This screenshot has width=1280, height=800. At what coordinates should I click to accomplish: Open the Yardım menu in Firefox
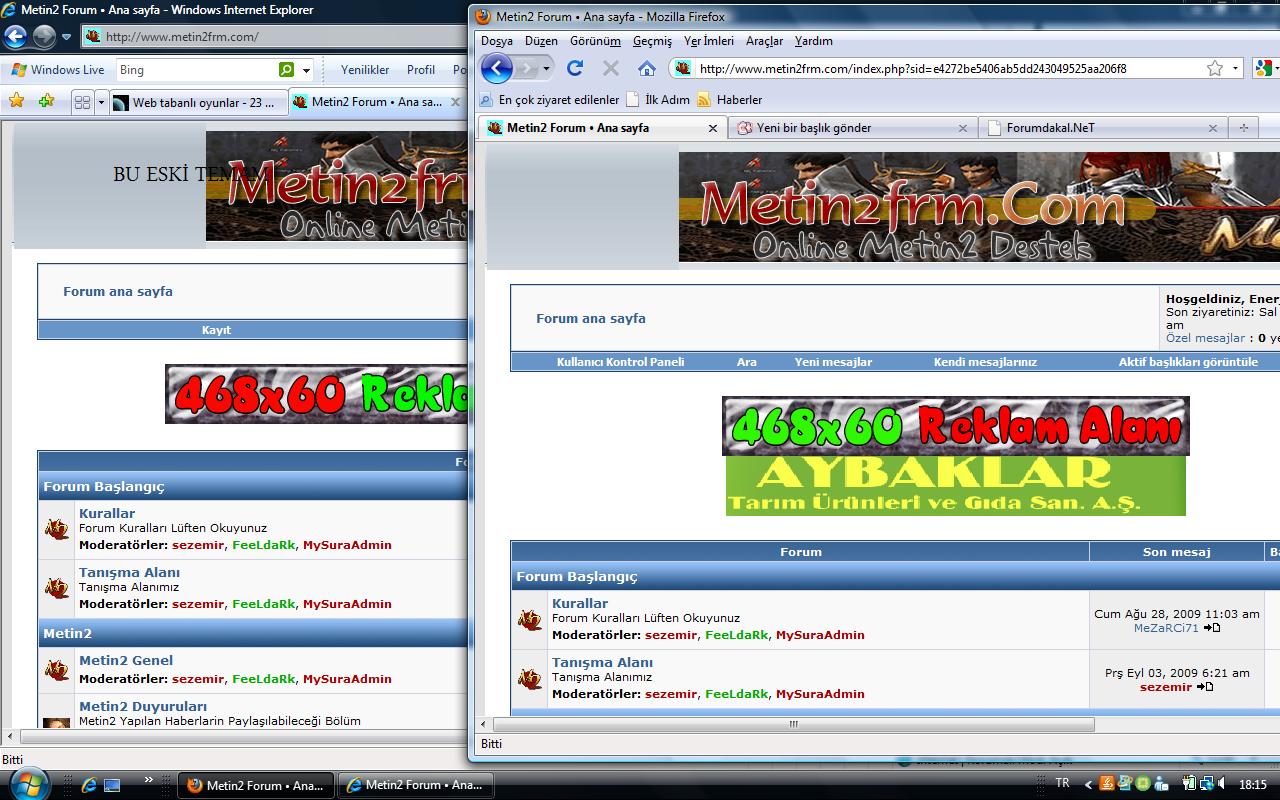(x=814, y=41)
